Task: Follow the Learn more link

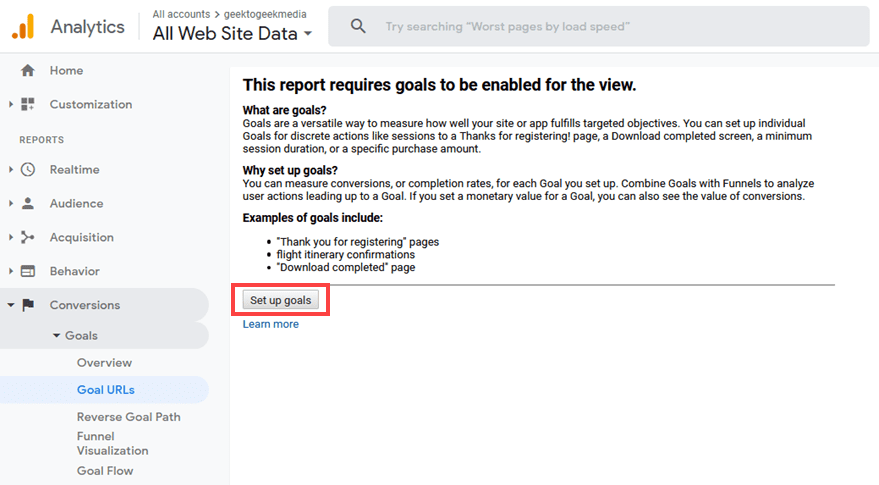Action: [270, 324]
